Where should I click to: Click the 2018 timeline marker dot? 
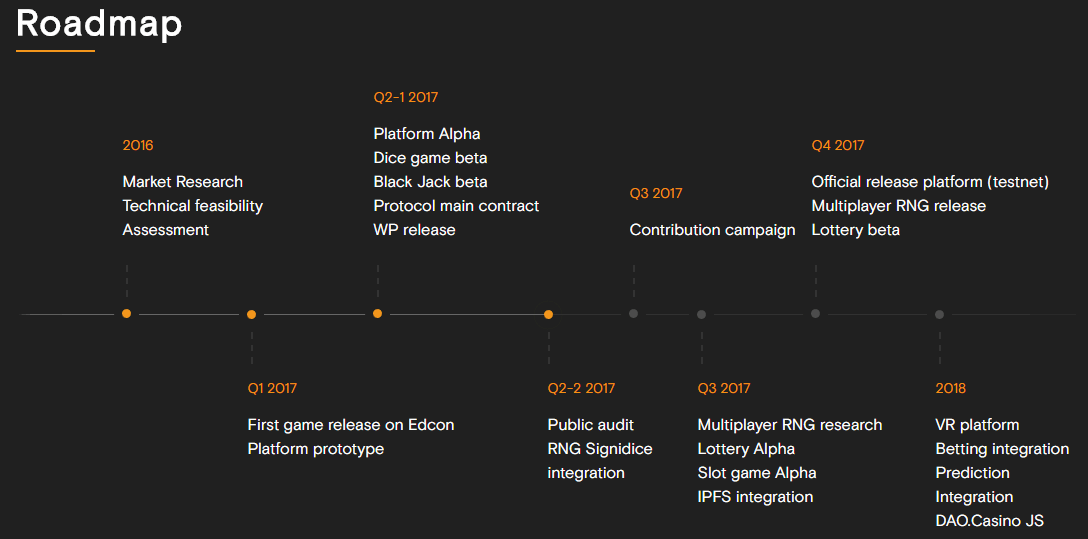pos(939,314)
